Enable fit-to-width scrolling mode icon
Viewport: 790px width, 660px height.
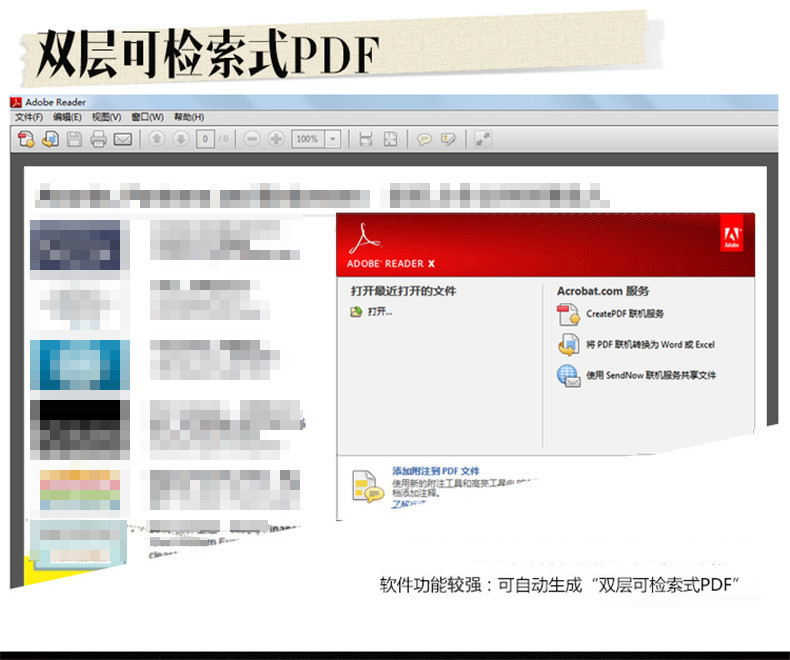[x=366, y=139]
